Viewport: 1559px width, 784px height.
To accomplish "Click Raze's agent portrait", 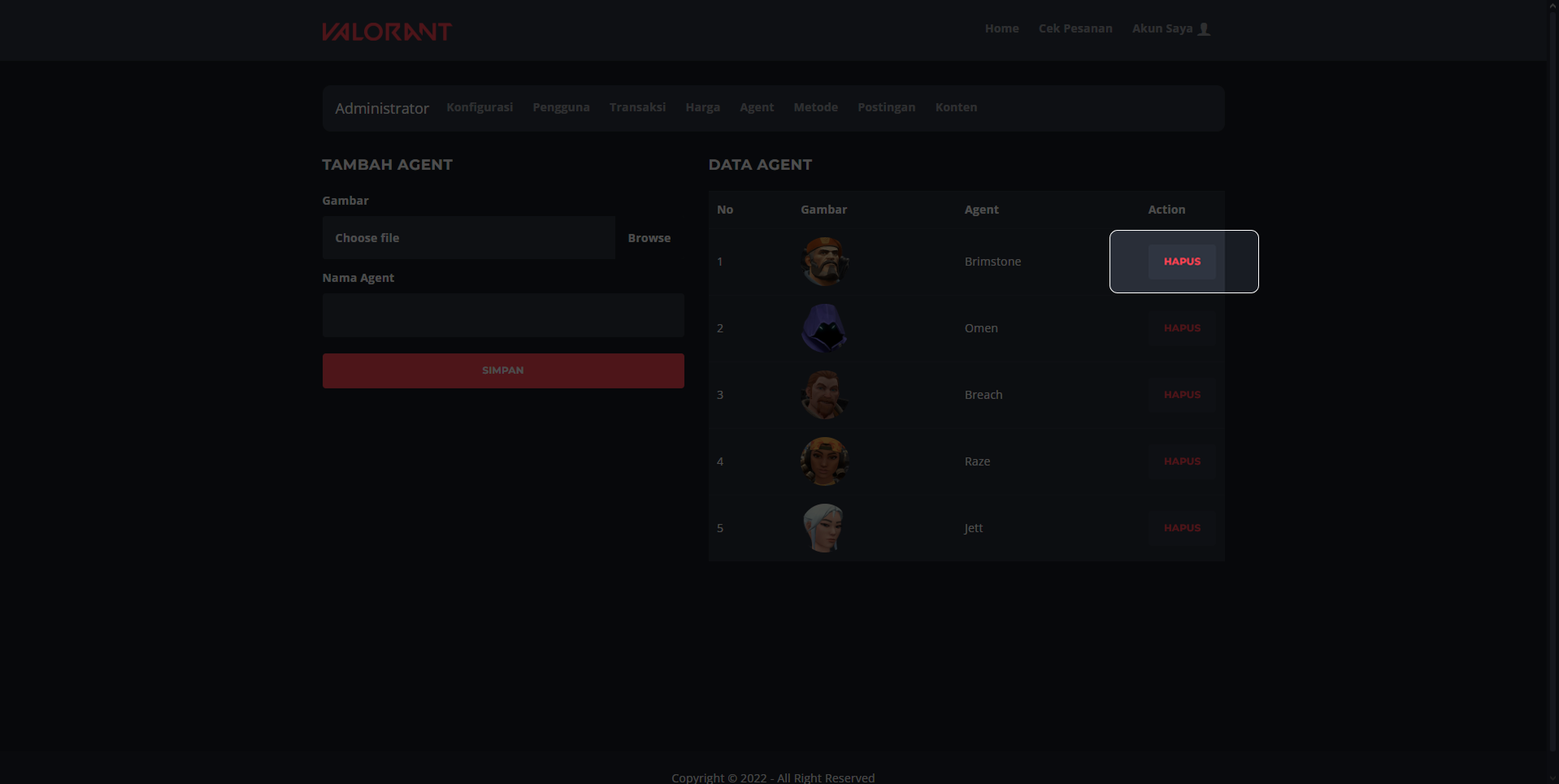I will click(825, 461).
